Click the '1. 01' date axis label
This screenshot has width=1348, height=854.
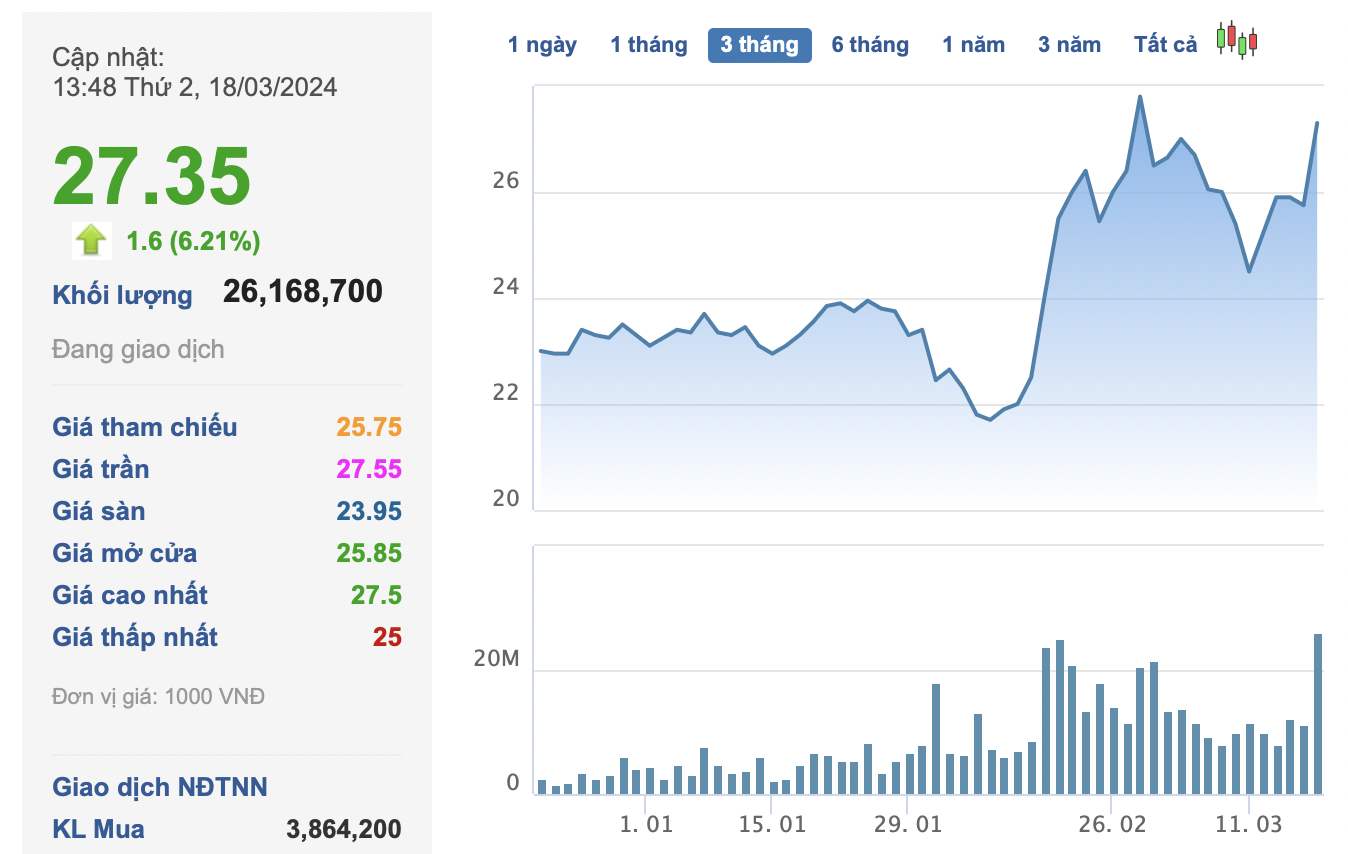646,826
